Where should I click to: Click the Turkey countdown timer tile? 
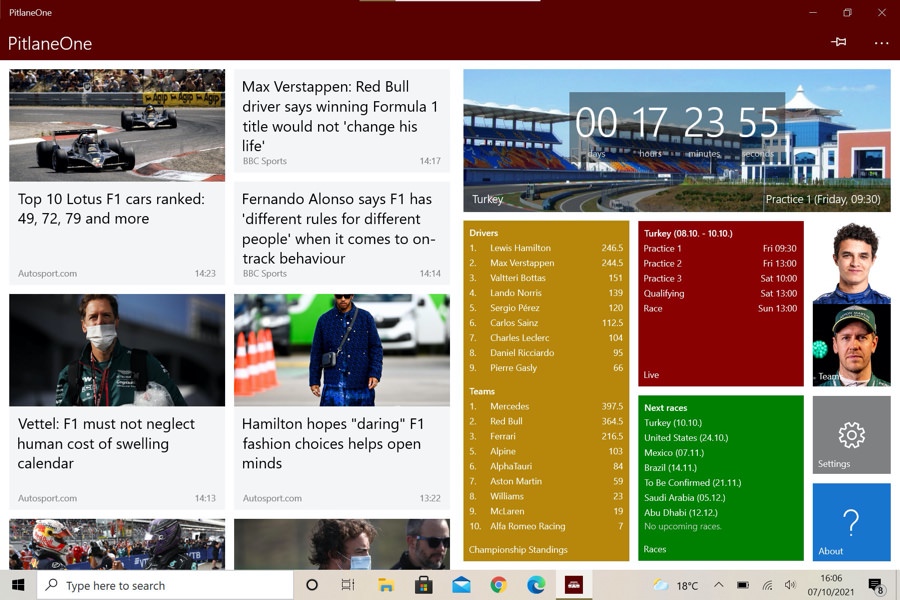pyautogui.click(x=677, y=141)
